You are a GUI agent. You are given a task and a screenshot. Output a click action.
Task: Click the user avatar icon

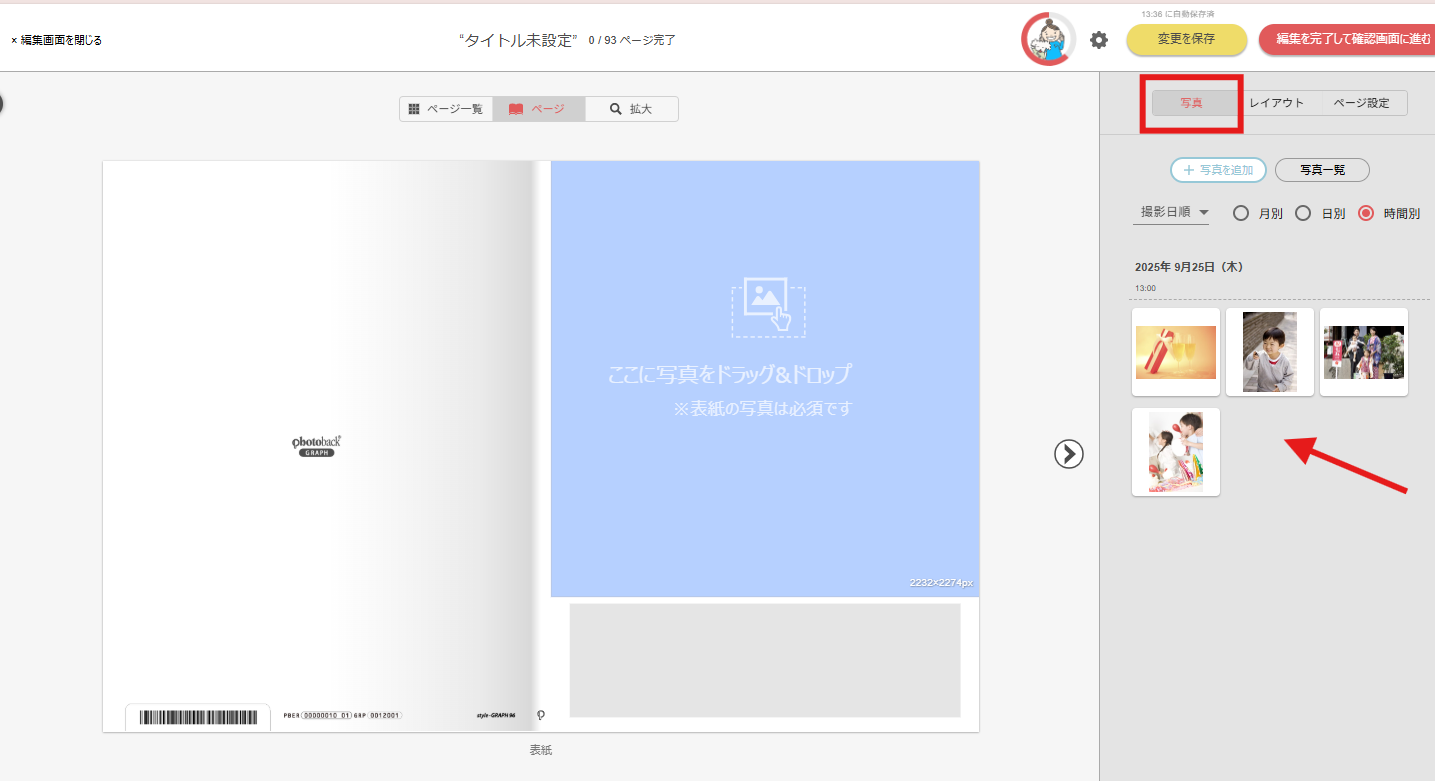1048,40
